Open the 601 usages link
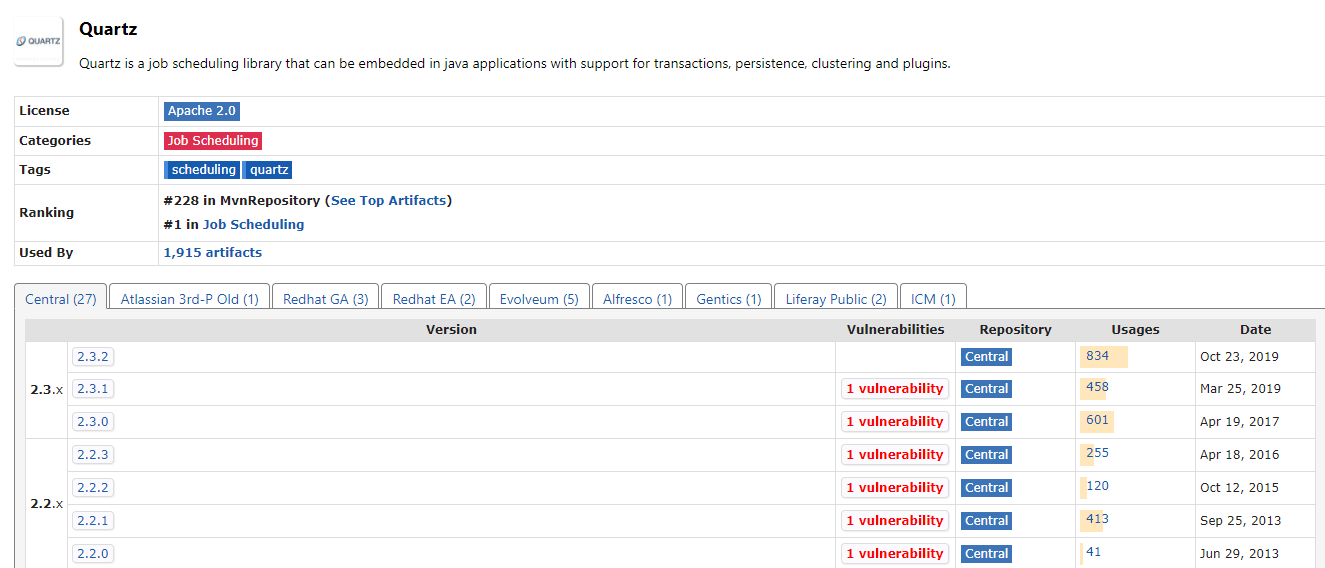This screenshot has width=1325, height=568. point(1097,420)
